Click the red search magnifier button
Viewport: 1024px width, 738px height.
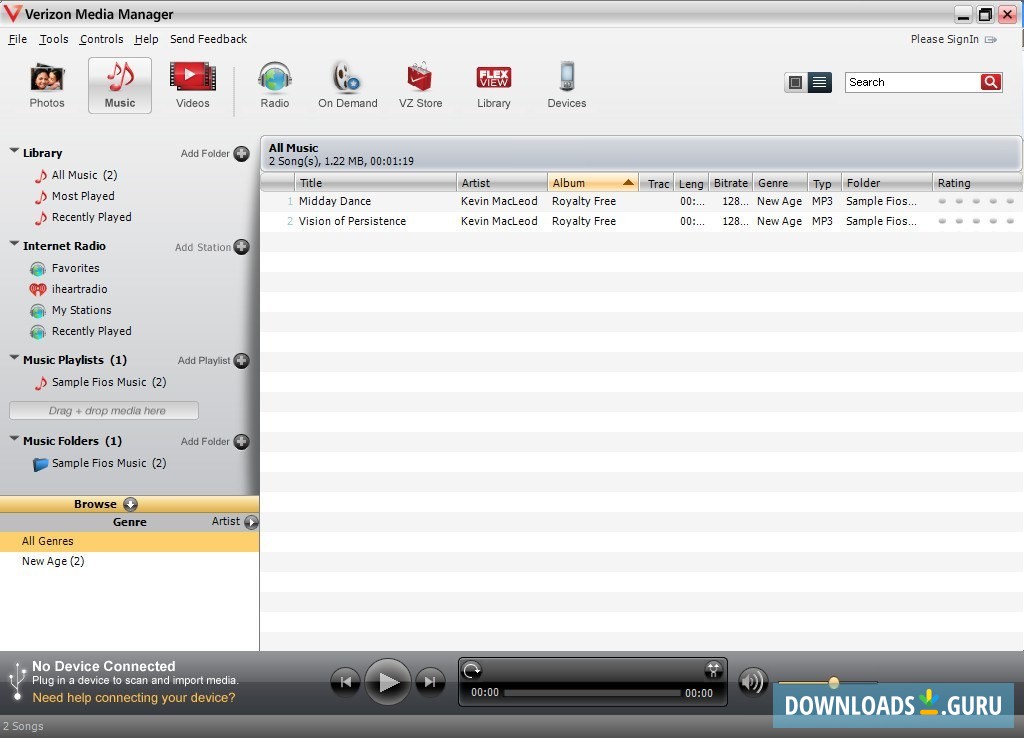coord(991,82)
